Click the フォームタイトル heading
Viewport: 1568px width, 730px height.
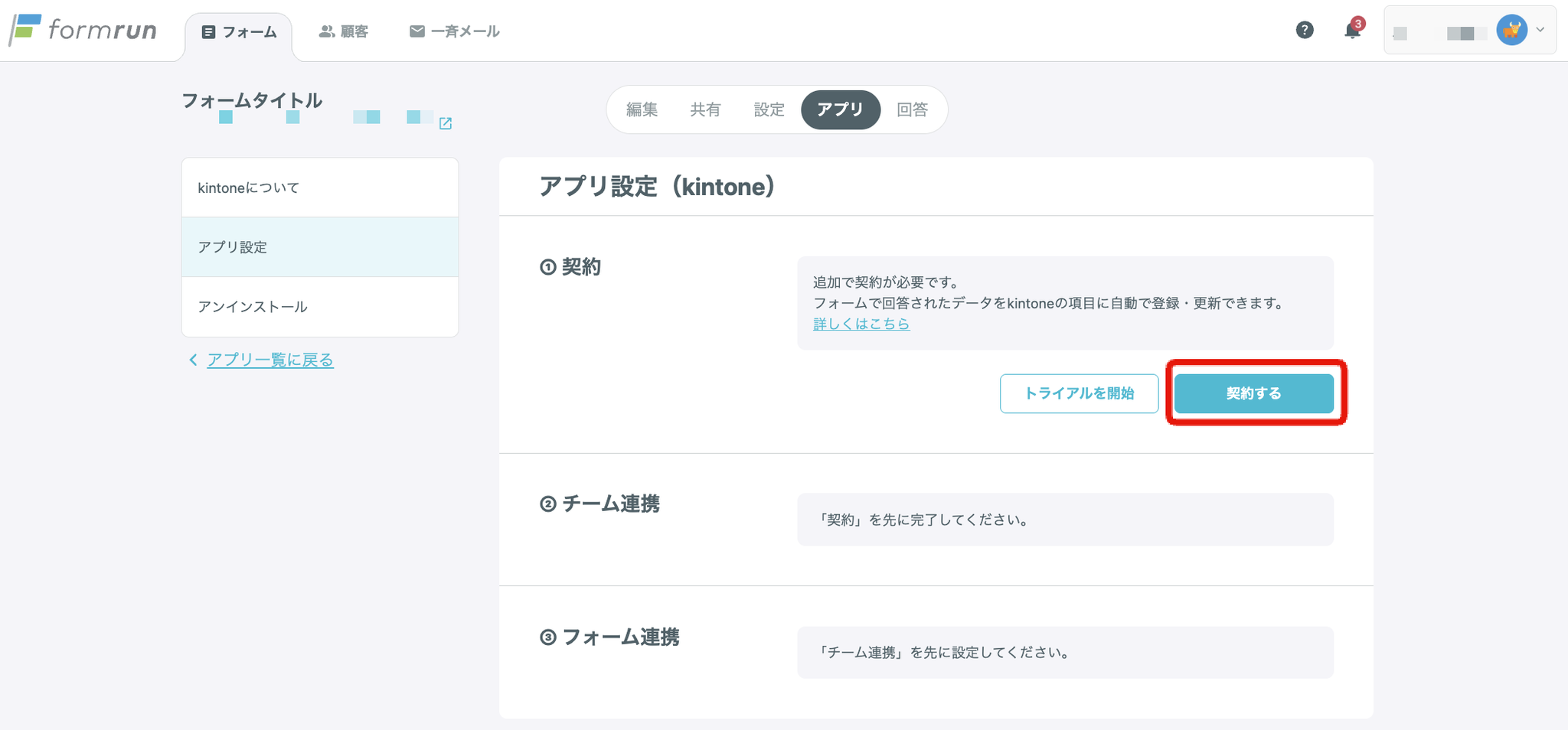(252, 100)
